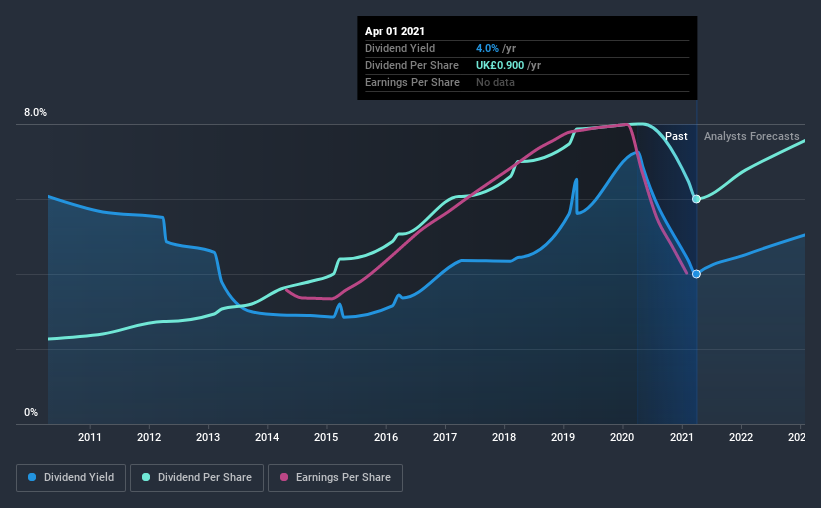
Task: Click the teal Dividend Per Share legend dot
Action: coord(146,477)
